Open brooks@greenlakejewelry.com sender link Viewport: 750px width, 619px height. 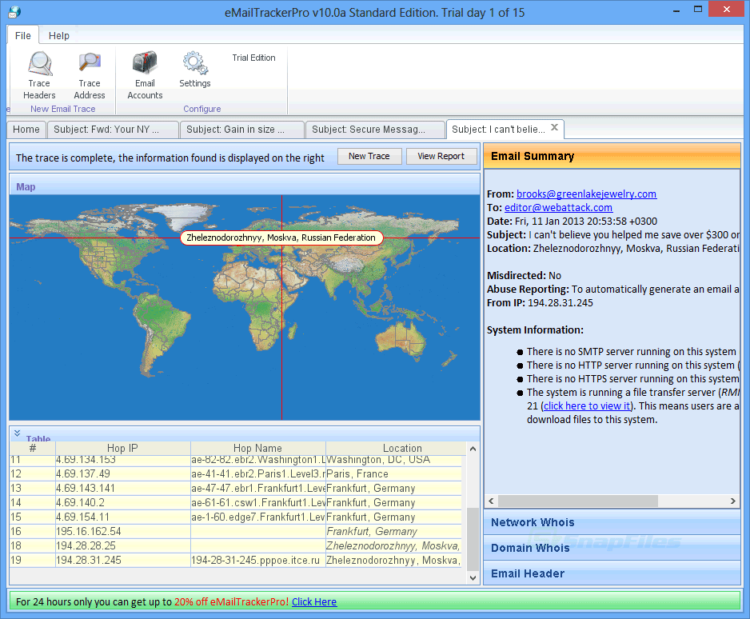click(x=586, y=194)
